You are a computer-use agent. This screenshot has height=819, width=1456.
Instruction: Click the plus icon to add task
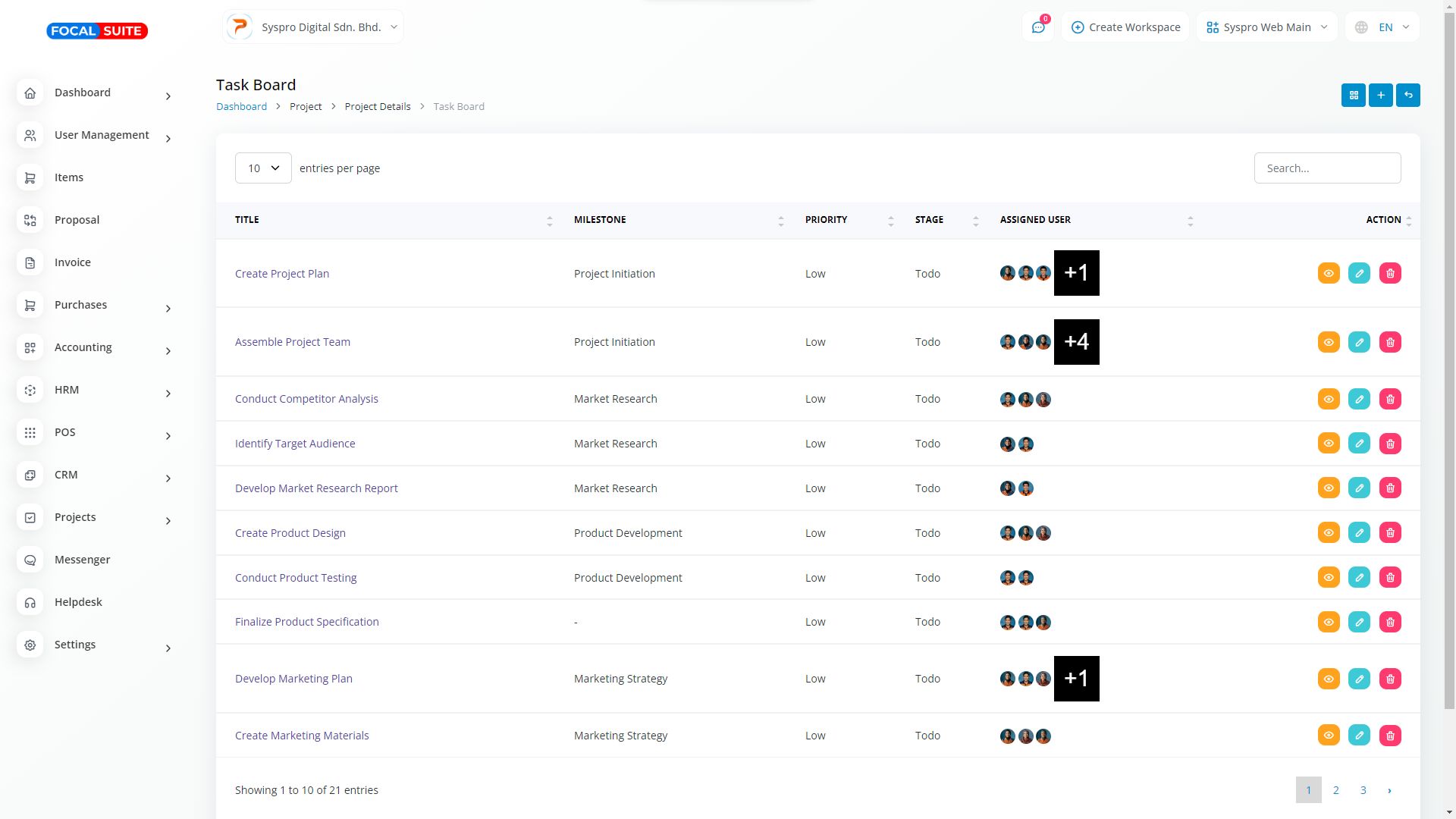pos(1380,95)
